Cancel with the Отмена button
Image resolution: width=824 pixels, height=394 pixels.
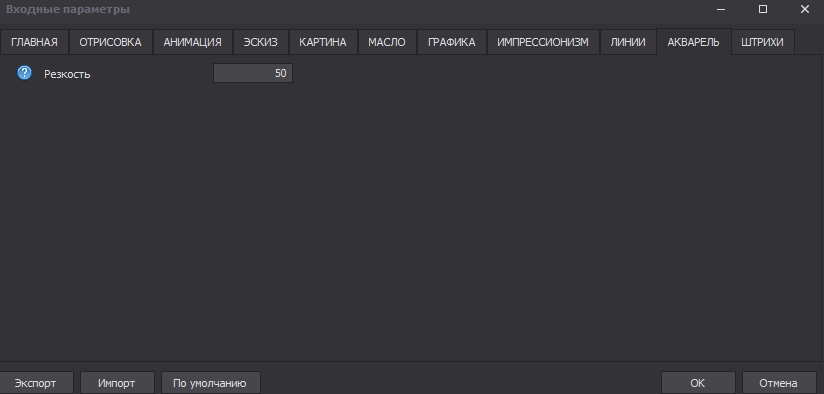[x=778, y=383]
